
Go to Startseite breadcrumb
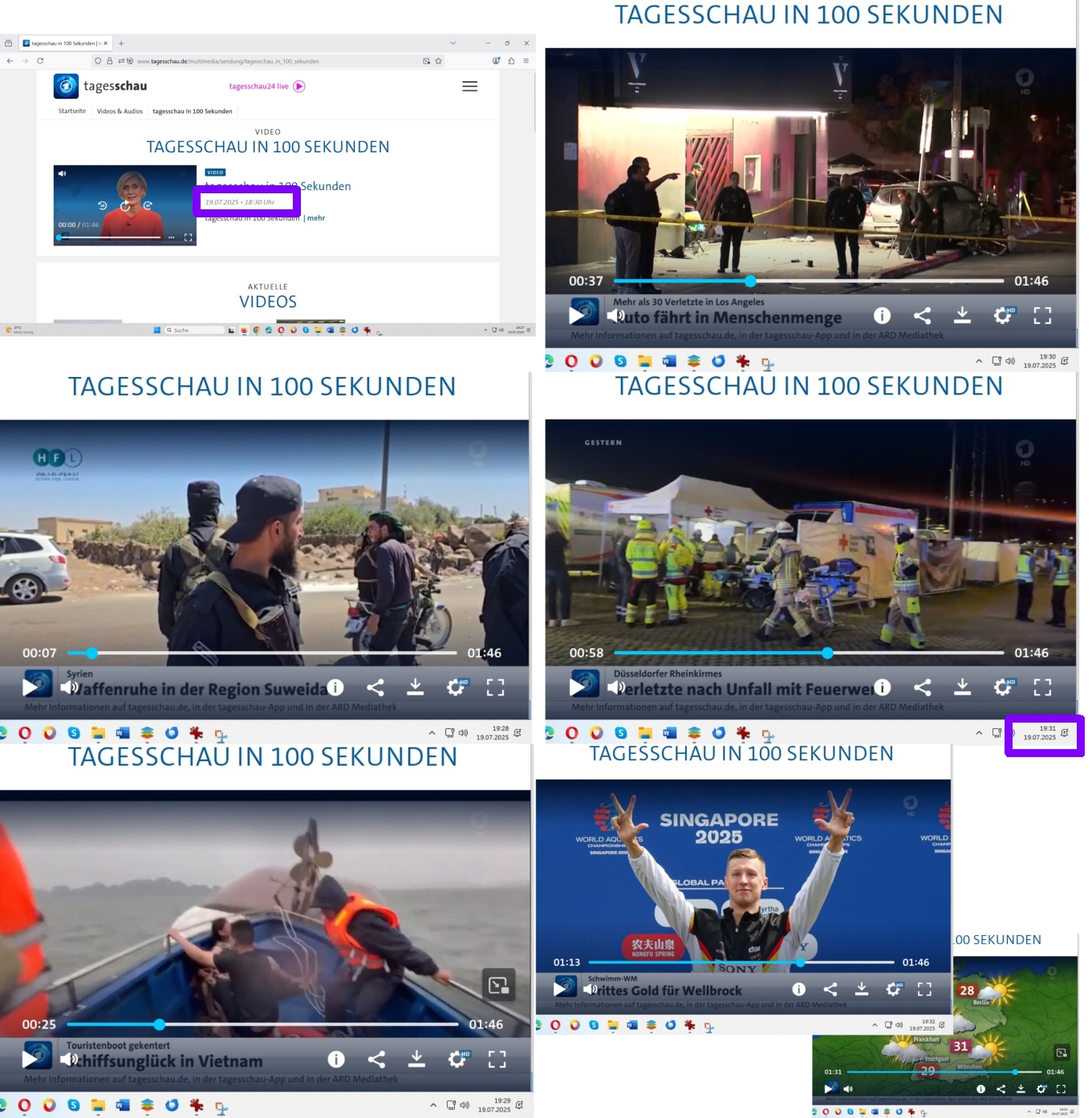(72, 111)
